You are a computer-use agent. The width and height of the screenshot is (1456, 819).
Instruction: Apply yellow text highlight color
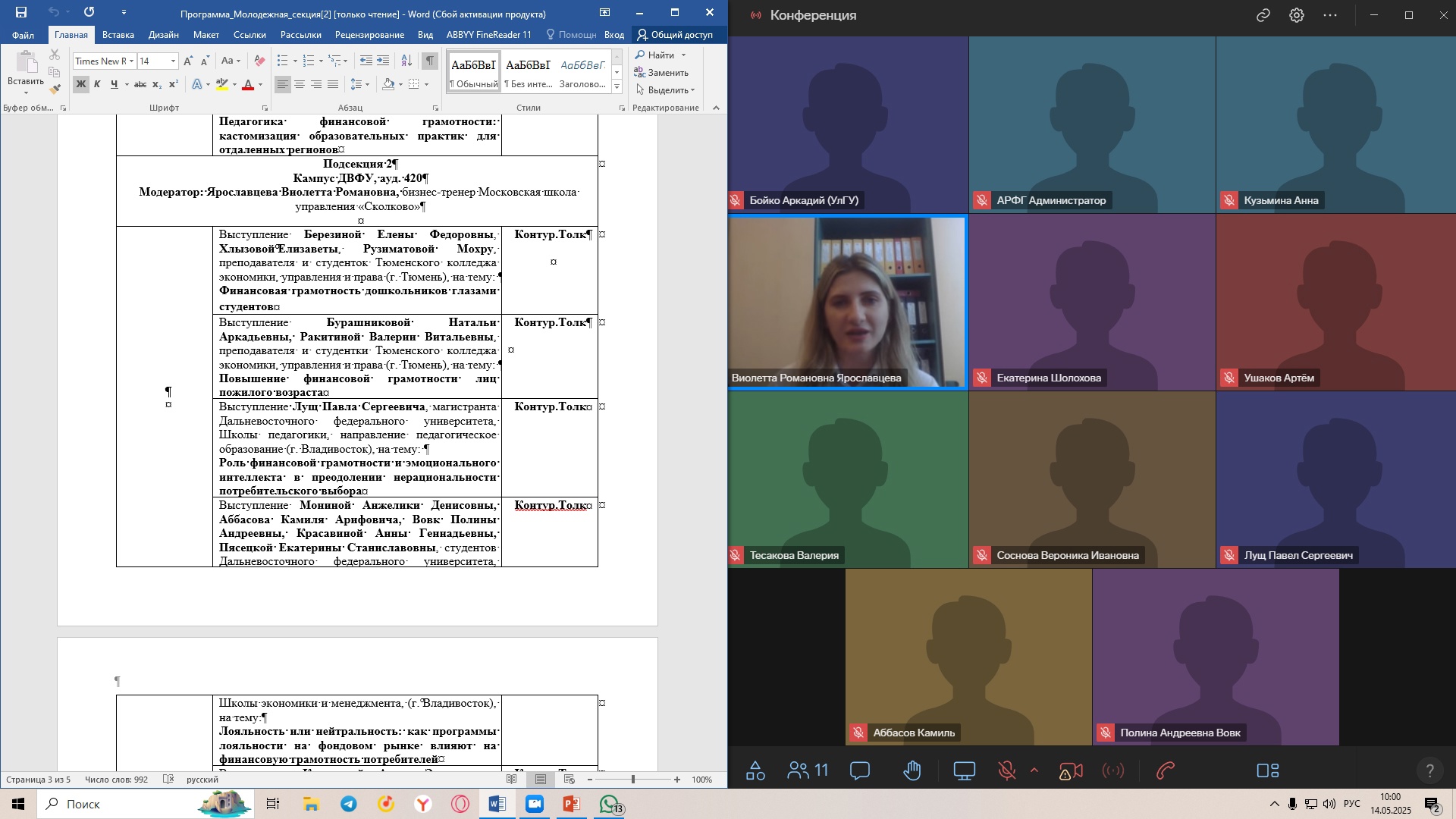pyautogui.click(x=222, y=84)
